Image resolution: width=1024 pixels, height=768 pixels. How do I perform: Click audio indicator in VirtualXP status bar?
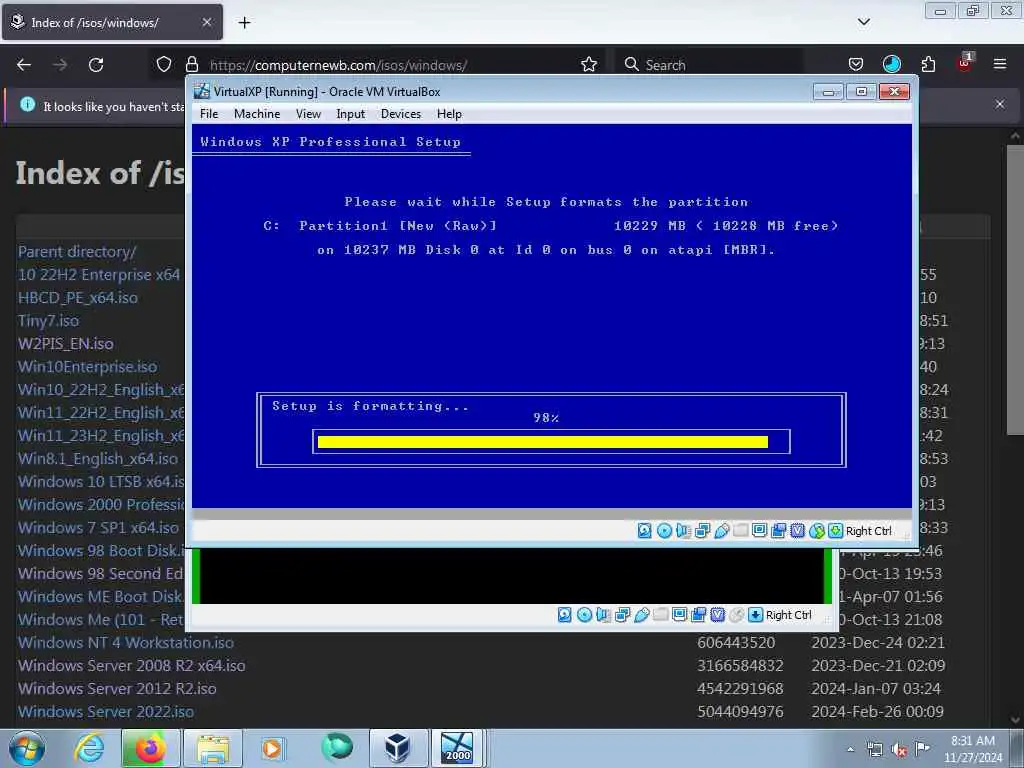pyautogui.click(x=683, y=531)
